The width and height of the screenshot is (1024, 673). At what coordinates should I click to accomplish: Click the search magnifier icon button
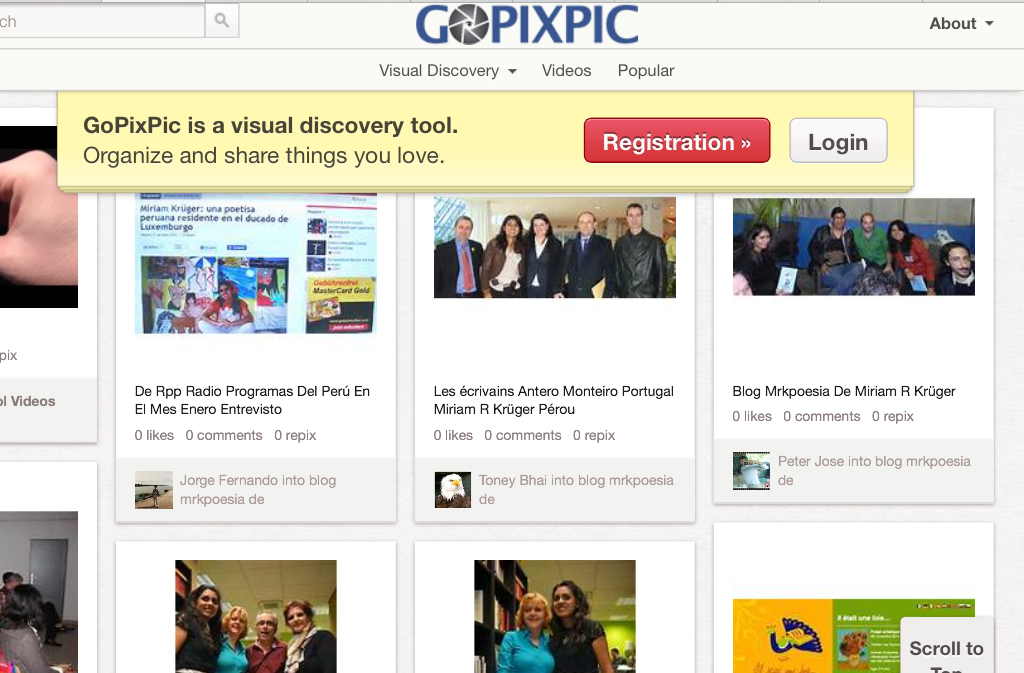222,21
